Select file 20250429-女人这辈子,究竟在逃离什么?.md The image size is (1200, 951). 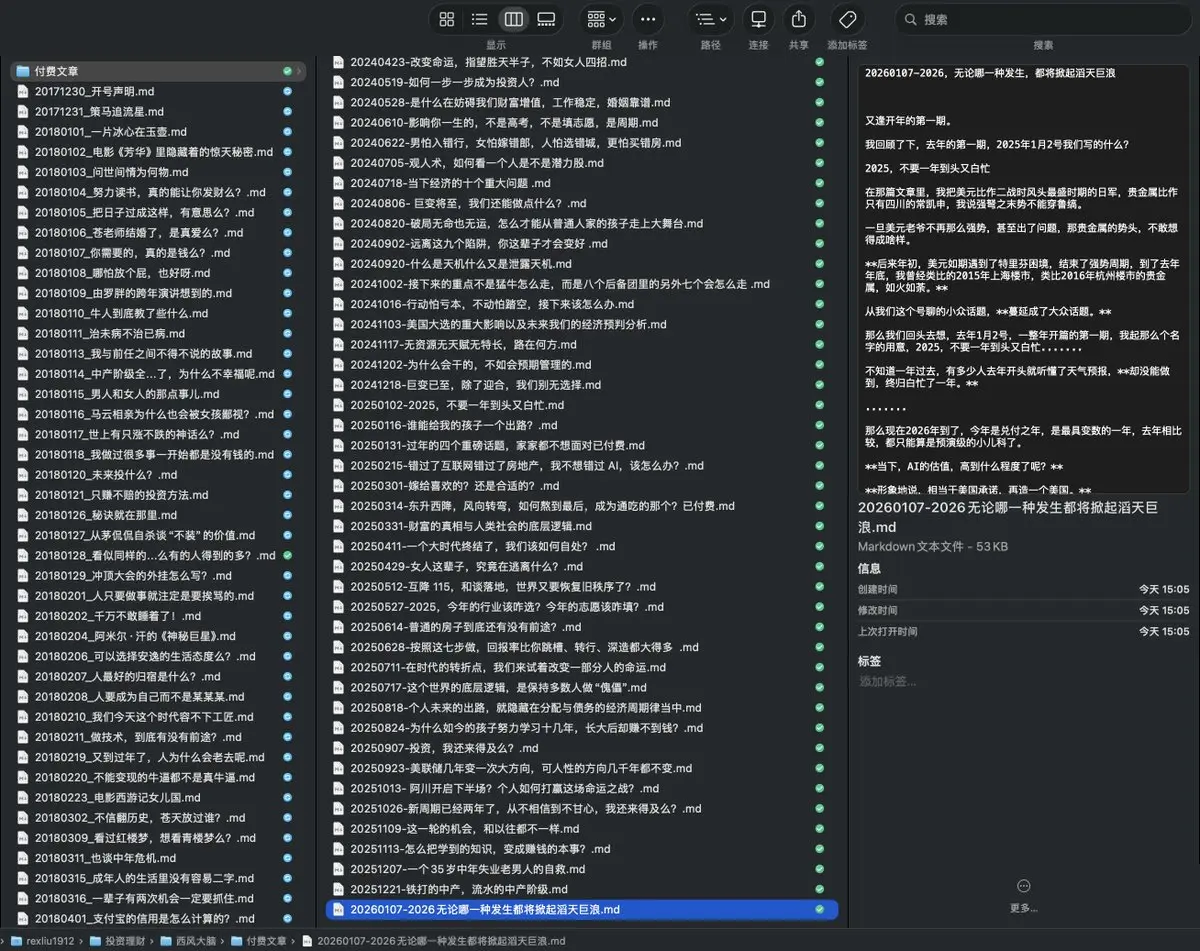tap(581, 567)
